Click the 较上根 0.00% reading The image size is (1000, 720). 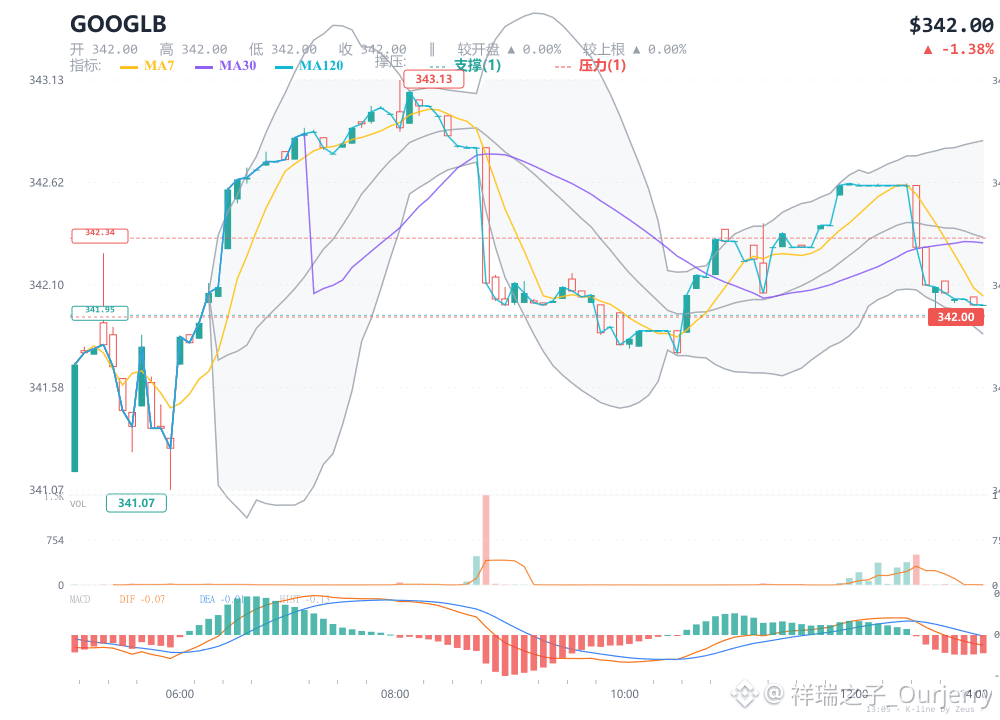[635, 49]
